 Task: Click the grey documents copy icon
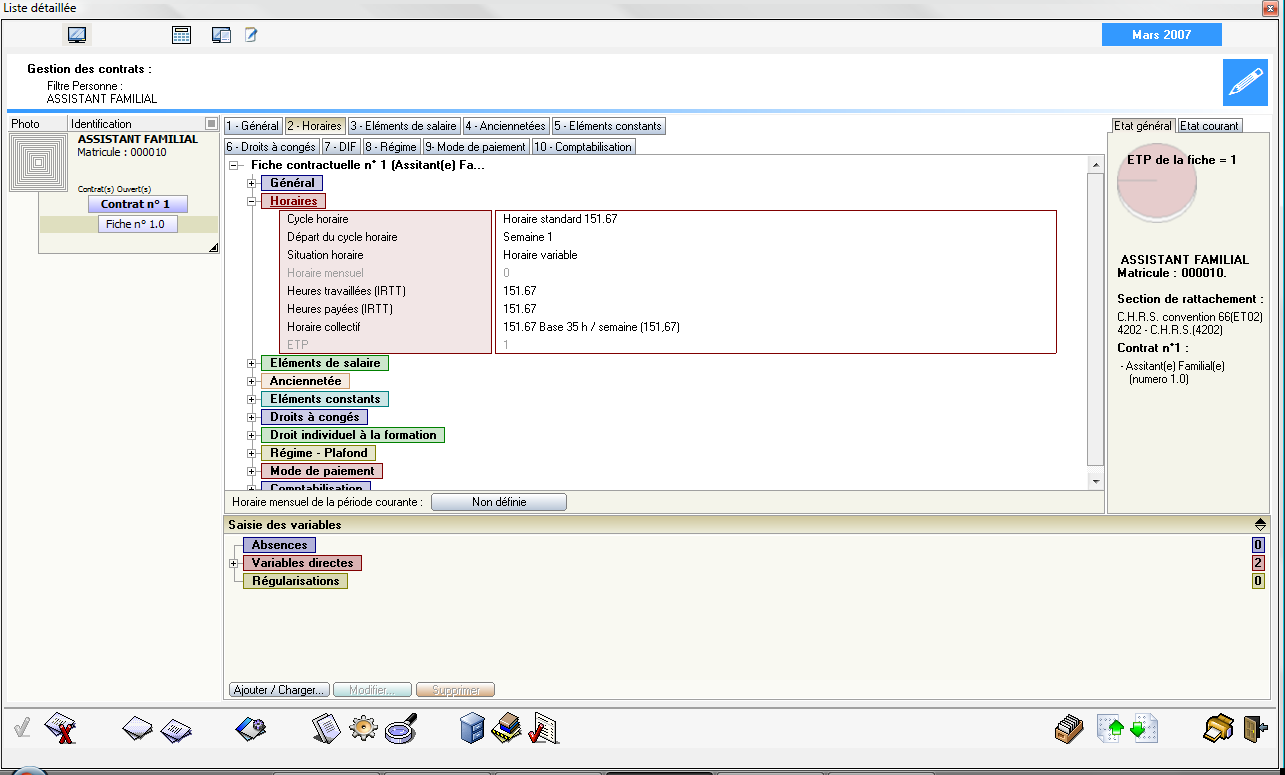point(327,728)
